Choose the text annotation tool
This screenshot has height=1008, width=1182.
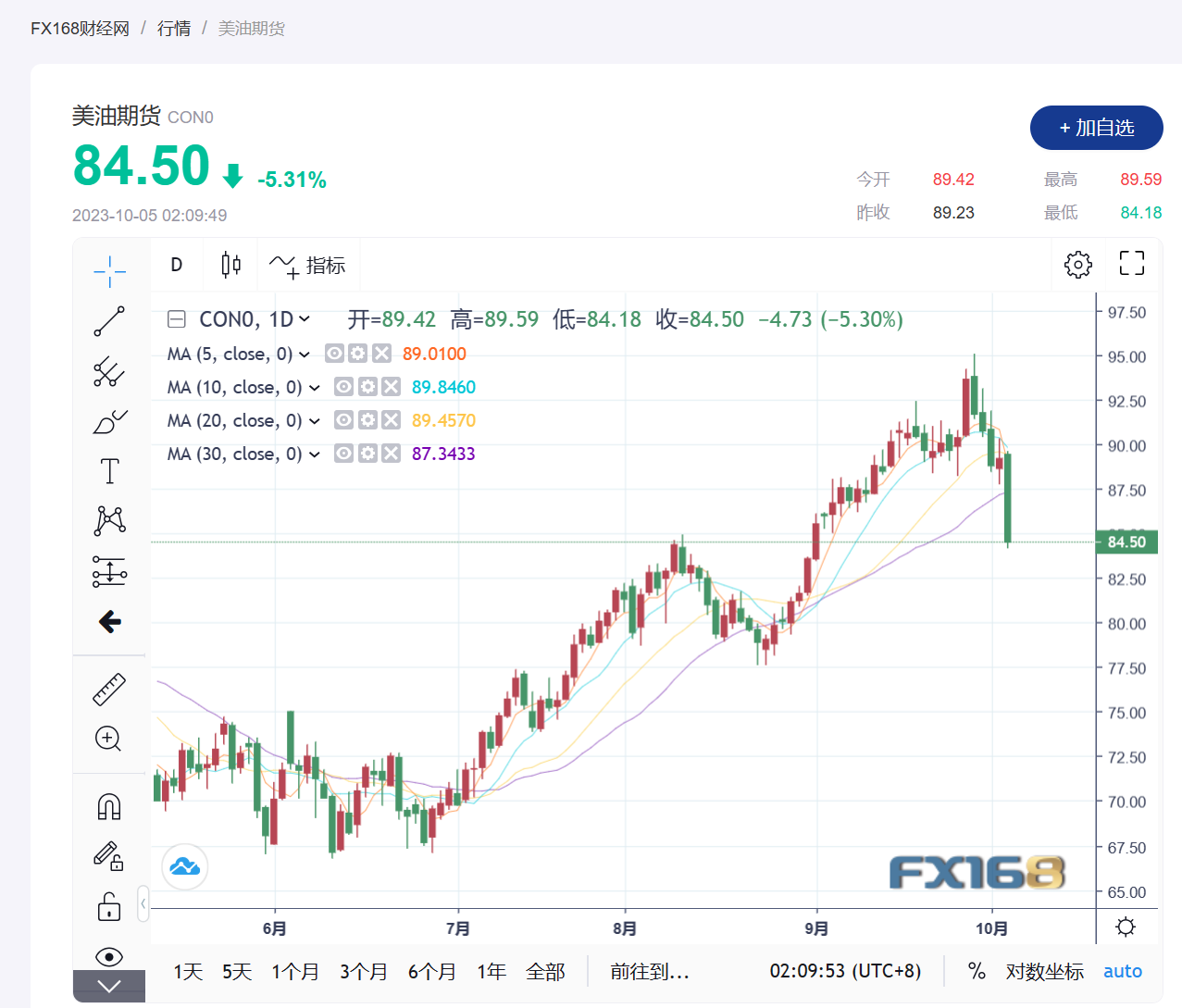tap(109, 471)
